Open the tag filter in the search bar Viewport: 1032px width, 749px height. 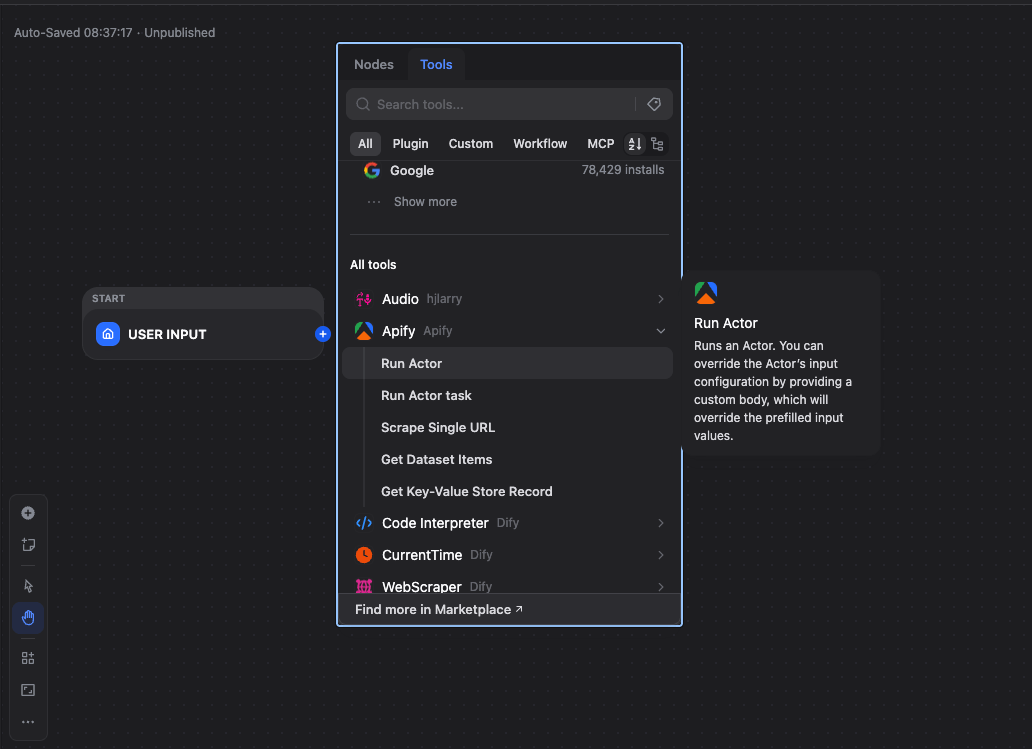pos(655,104)
